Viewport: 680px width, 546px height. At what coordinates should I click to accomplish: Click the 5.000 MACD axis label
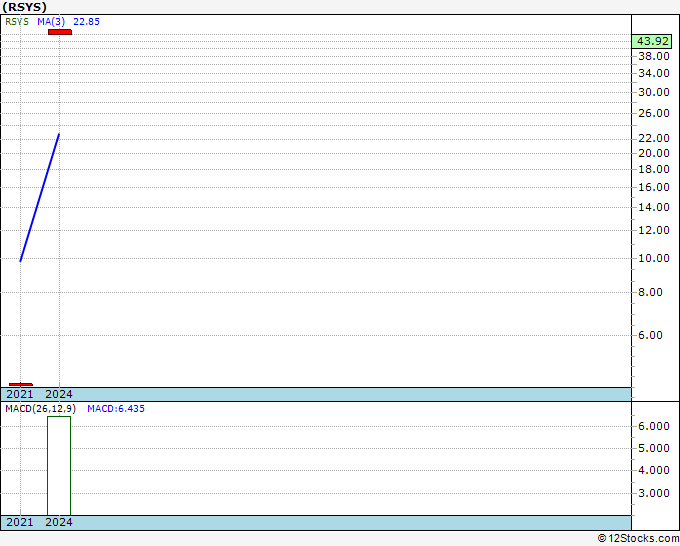pos(654,448)
